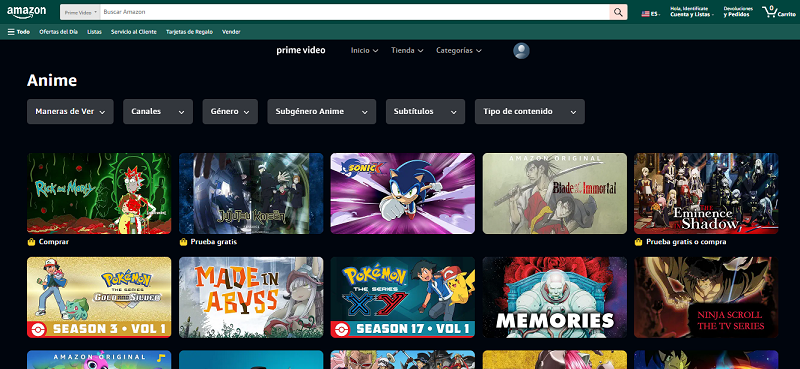Click the bag icon beside Prueba gratis

(x=183, y=242)
